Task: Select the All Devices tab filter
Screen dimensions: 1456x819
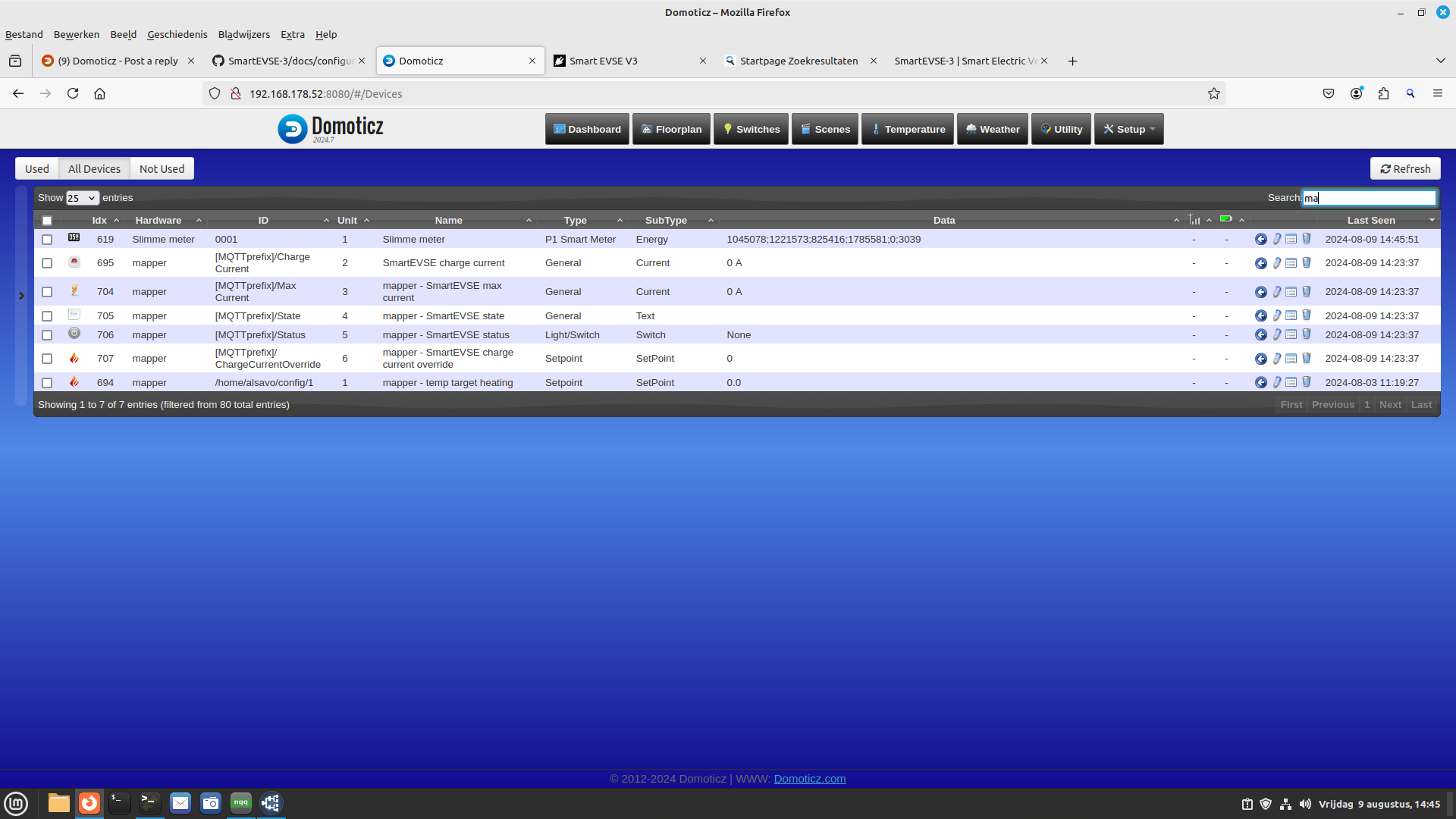Action: click(94, 168)
